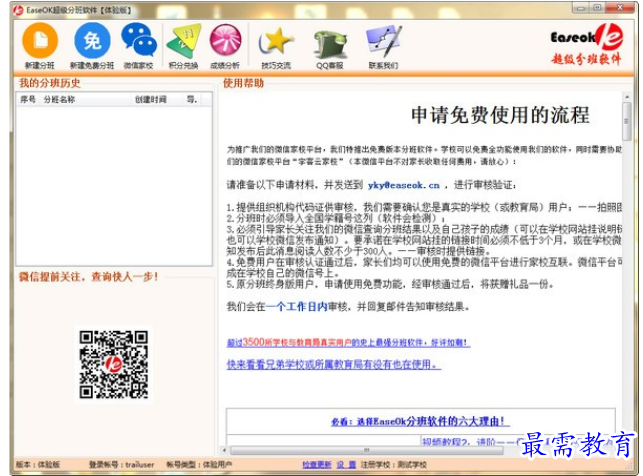643x476 pixels.
Task: Click the Easeok logo at top right
Action: (x=586, y=44)
